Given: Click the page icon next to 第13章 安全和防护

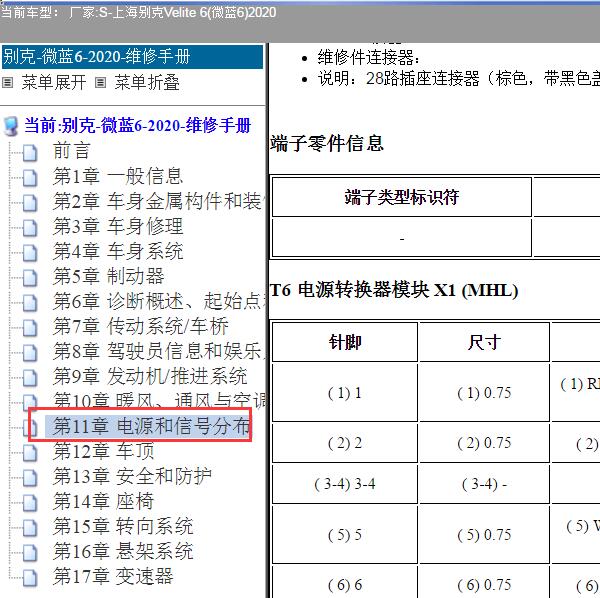Looking at the screenshot, I should coord(30,478).
